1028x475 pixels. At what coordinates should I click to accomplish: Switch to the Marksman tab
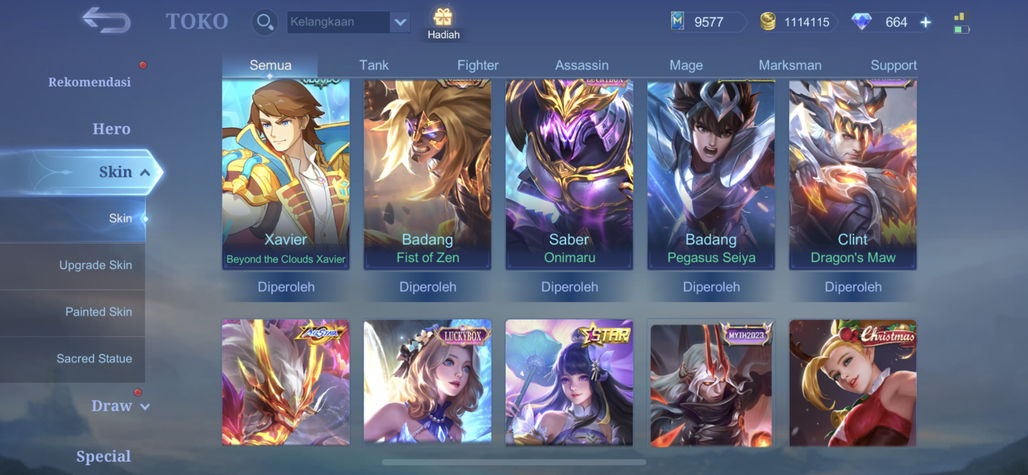coord(790,66)
